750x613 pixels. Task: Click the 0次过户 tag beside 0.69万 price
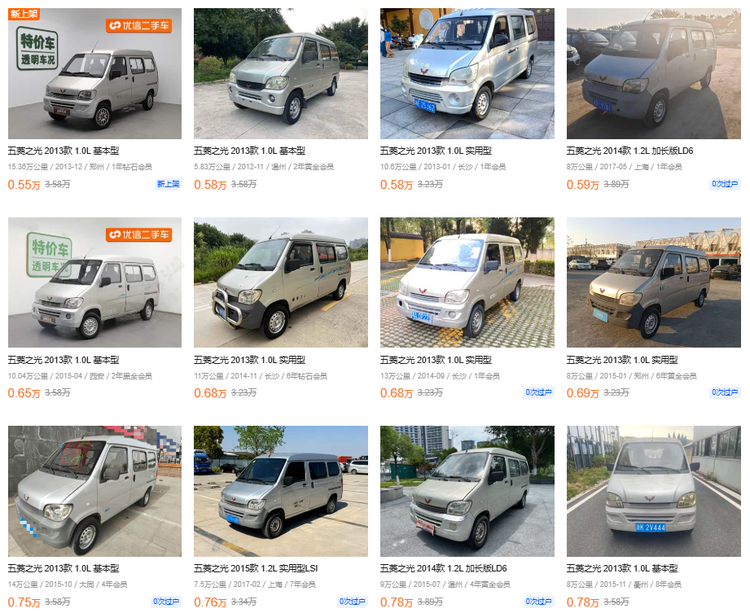click(x=725, y=393)
